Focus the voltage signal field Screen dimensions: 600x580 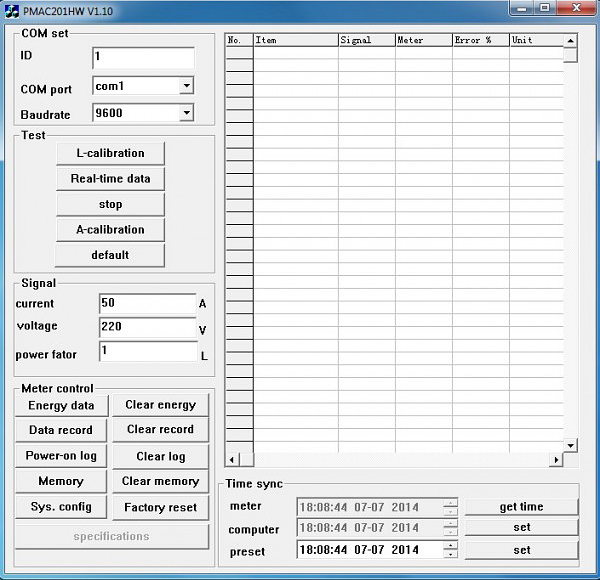(148, 327)
